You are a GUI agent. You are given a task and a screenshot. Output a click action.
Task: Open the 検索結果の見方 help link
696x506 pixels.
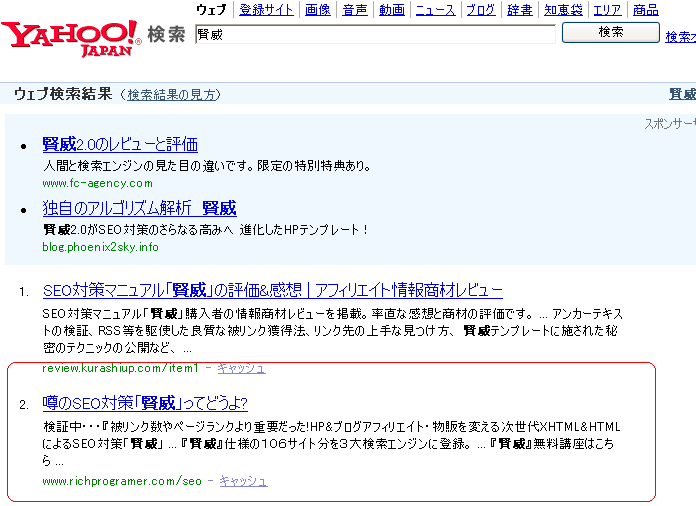tap(171, 95)
